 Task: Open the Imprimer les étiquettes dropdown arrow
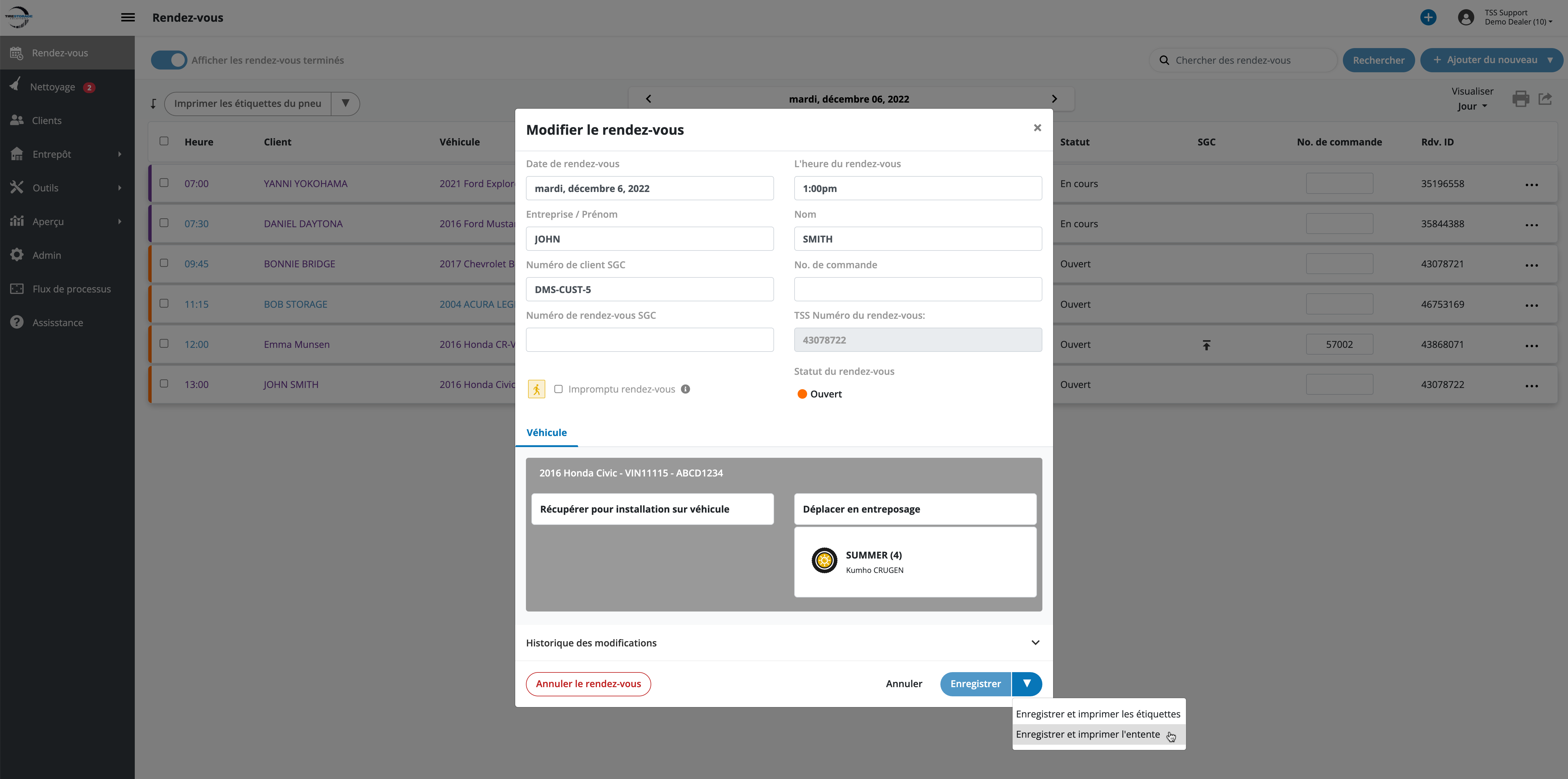[345, 103]
